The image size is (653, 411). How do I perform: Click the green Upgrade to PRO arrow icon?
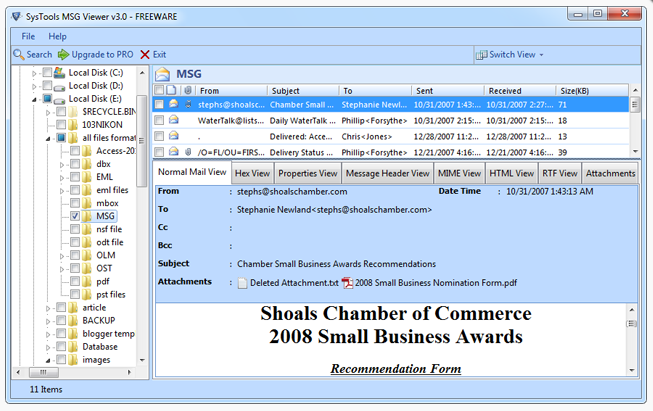pyautogui.click(x=63, y=55)
